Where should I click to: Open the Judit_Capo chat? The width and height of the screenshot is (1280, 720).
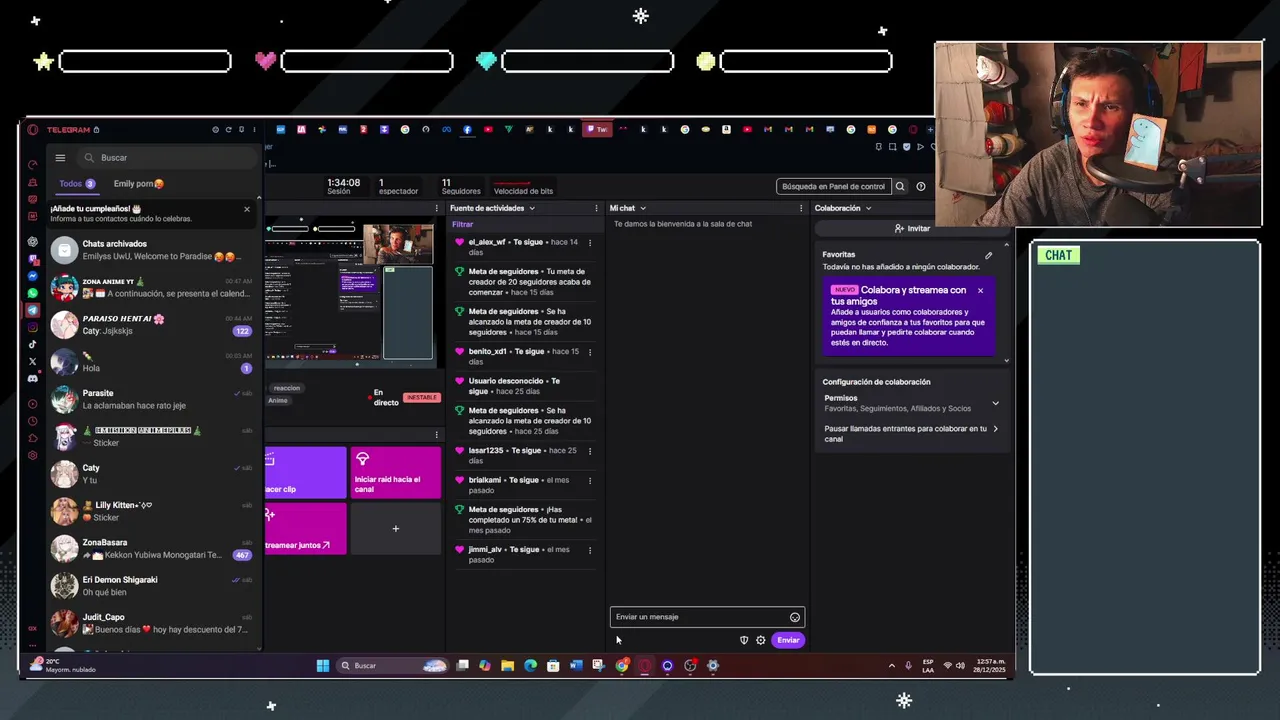pos(154,623)
